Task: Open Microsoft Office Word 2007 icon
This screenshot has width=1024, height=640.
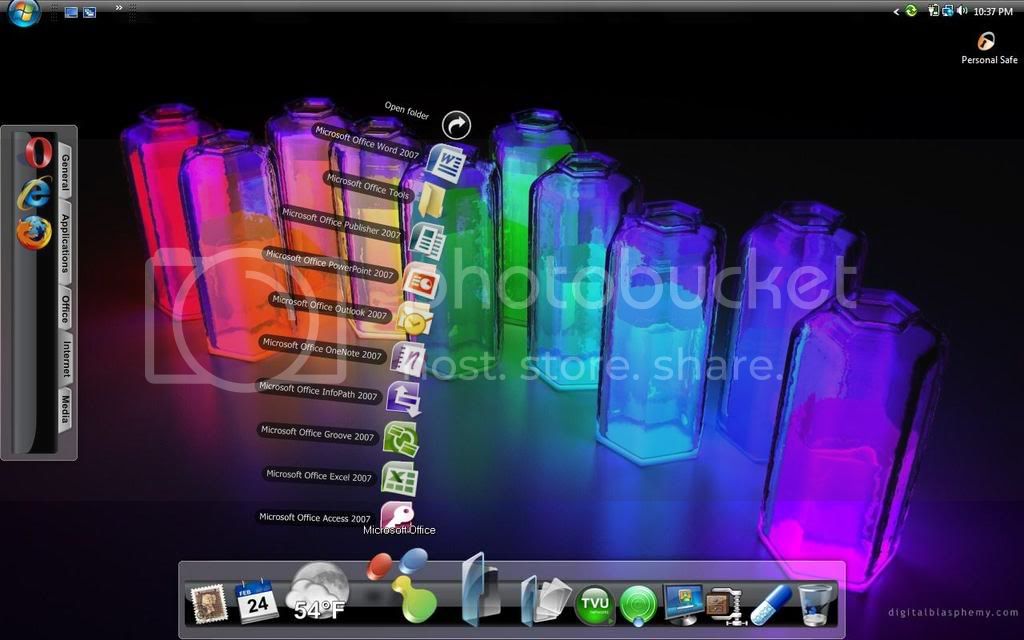Action: coord(445,163)
